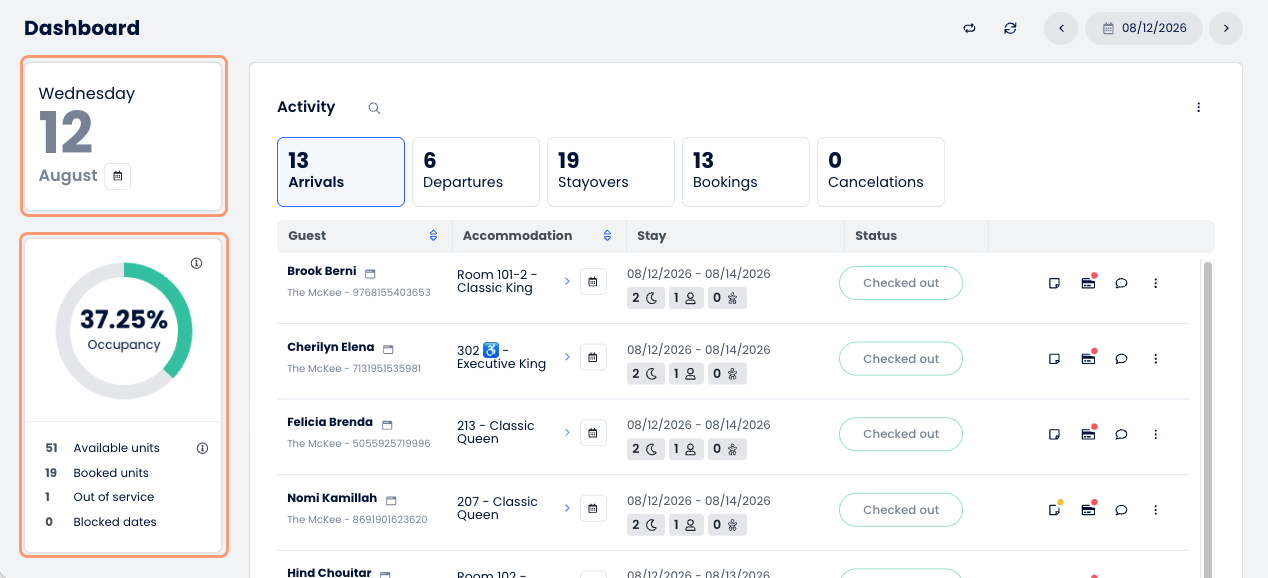Viewport: 1268px width, 578px height.
Task: Open notes icon for Cherilyn Elena row
Action: click(x=1054, y=359)
